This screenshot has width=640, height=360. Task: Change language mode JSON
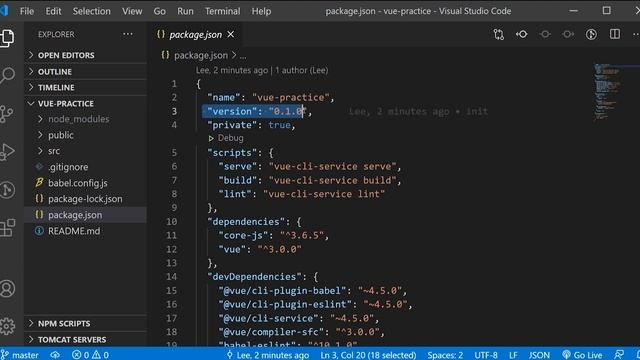[x=539, y=355]
